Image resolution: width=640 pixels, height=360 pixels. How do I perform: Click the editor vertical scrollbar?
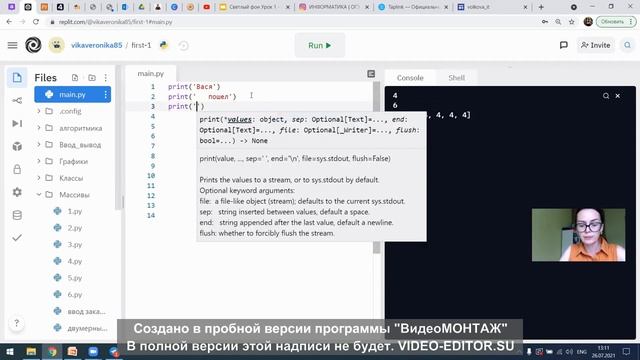click(376, 167)
